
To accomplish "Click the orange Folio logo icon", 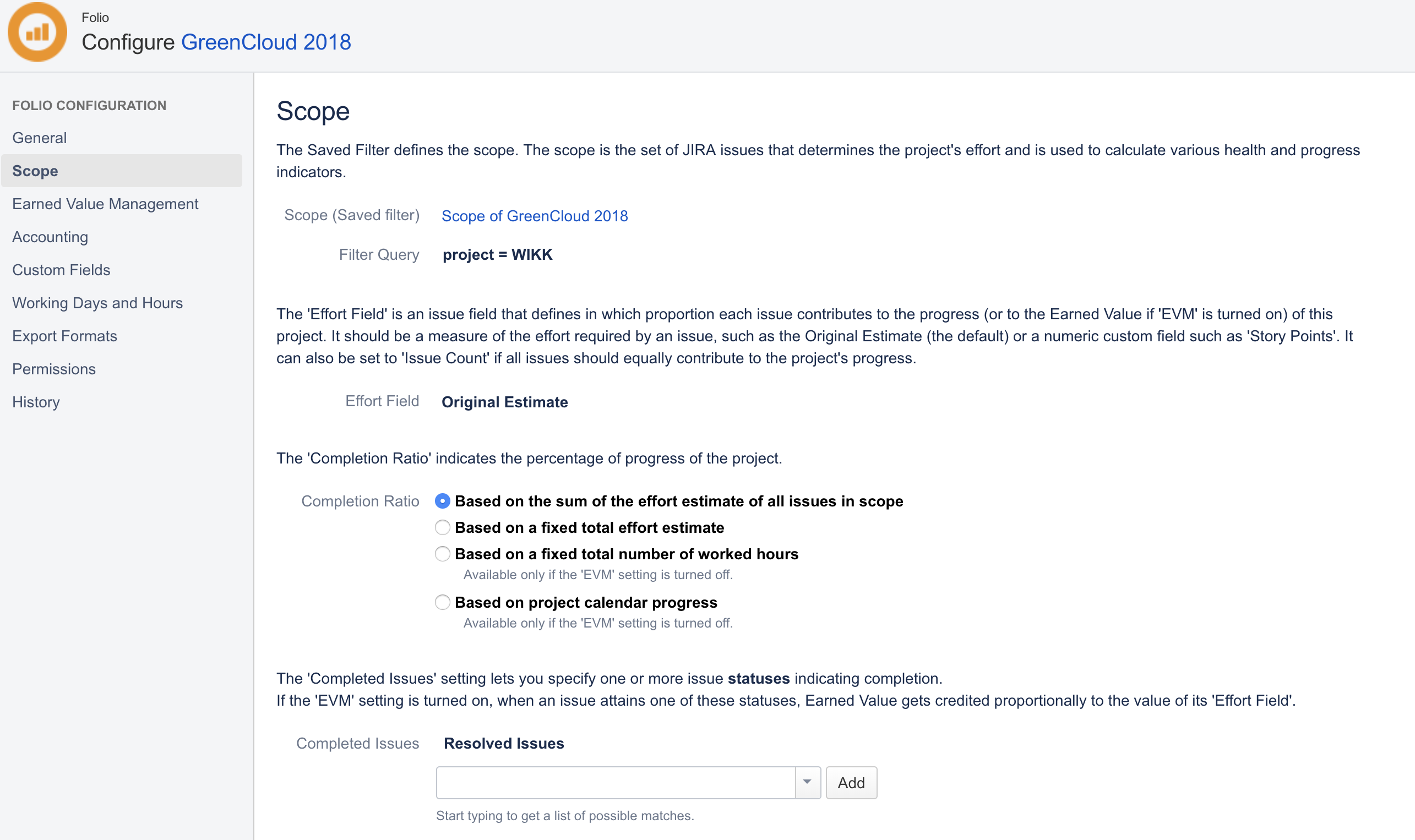I will (37, 32).
